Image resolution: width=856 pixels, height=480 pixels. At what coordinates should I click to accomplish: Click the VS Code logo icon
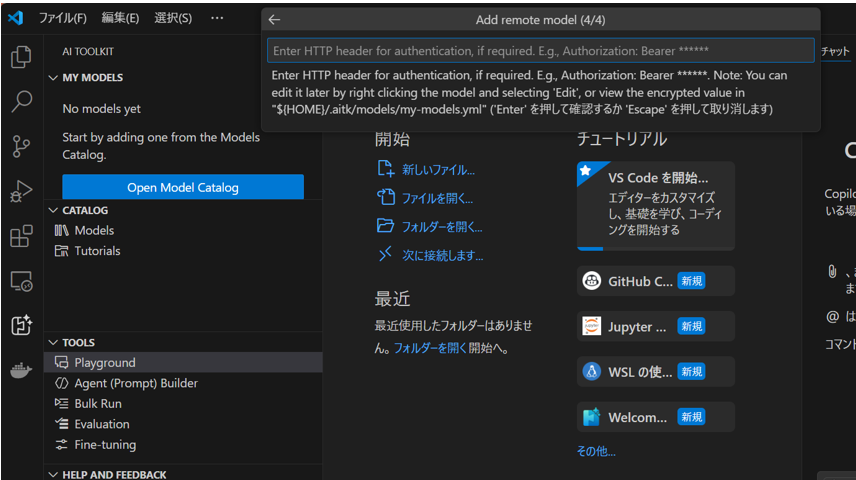pos(16,17)
